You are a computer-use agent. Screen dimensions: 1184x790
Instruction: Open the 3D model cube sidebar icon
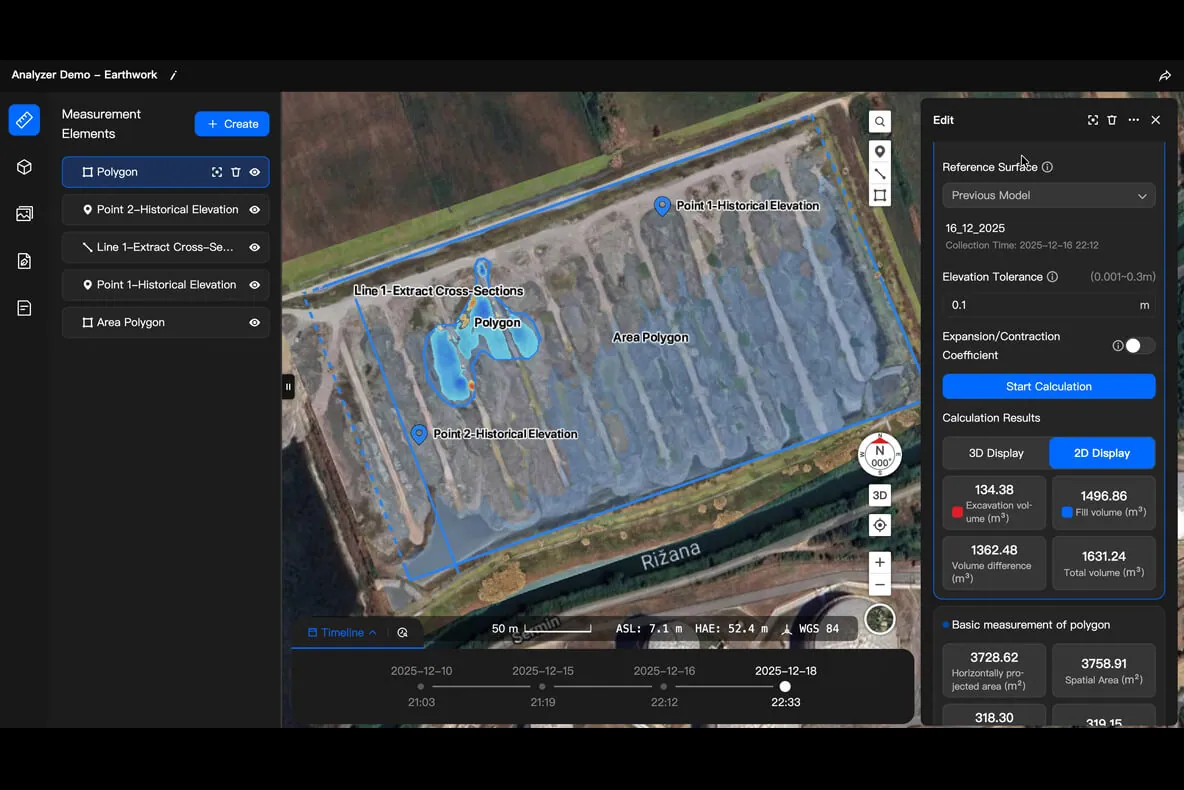(24, 167)
